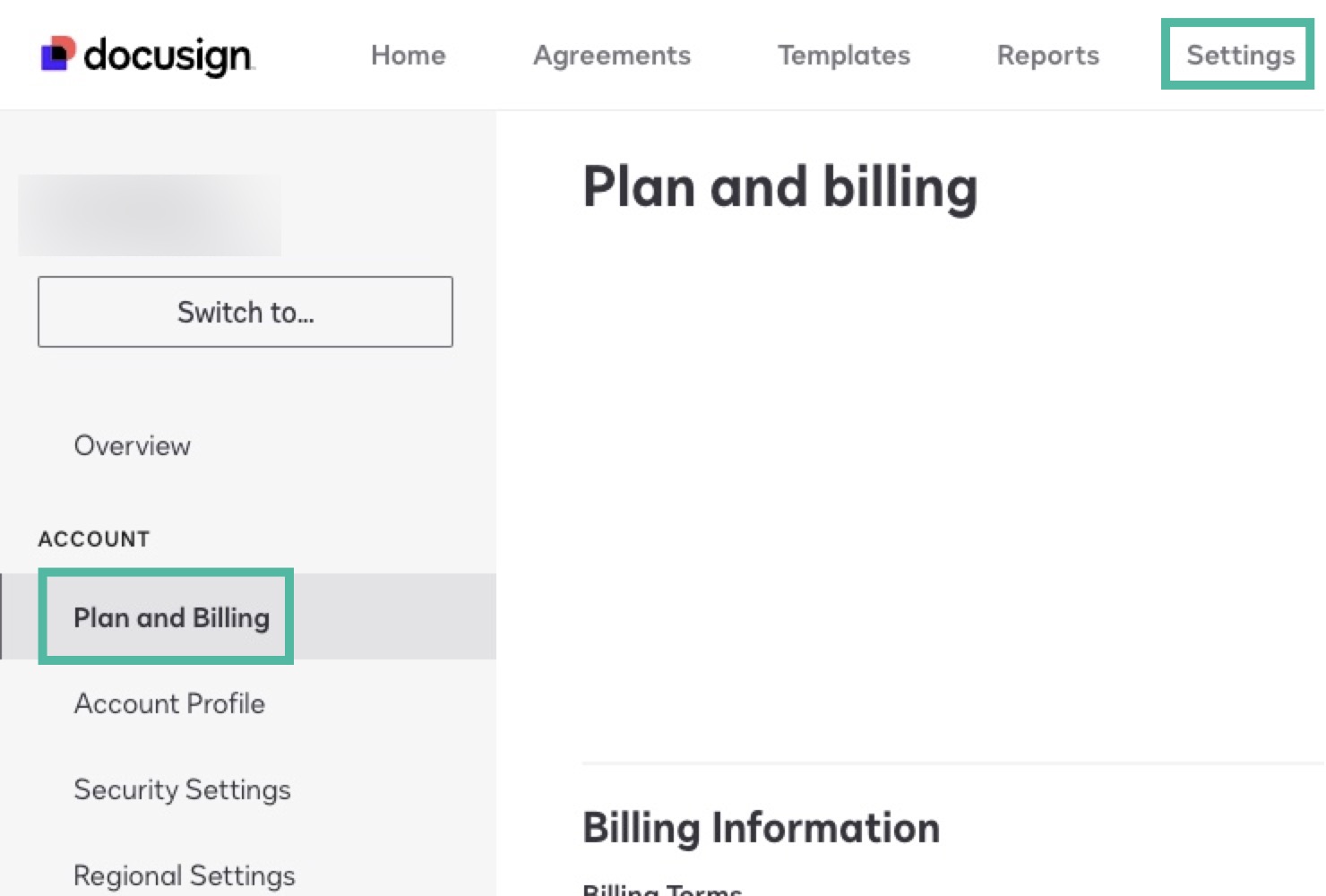This screenshot has width=1326, height=896.
Task: Click the Billing Information section heading
Action: 762,827
